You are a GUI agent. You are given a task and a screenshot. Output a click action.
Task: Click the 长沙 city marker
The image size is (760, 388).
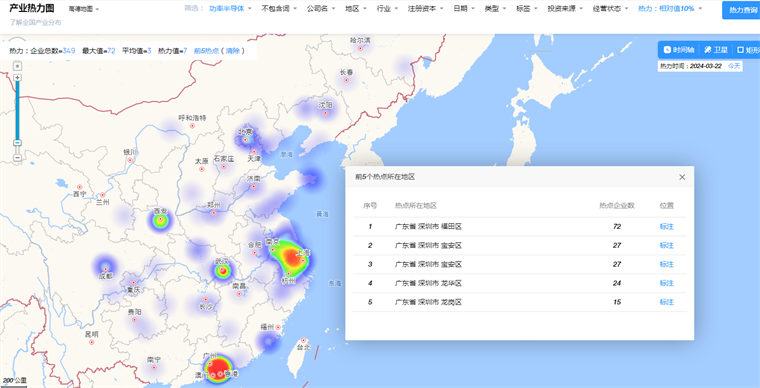(x=206, y=299)
